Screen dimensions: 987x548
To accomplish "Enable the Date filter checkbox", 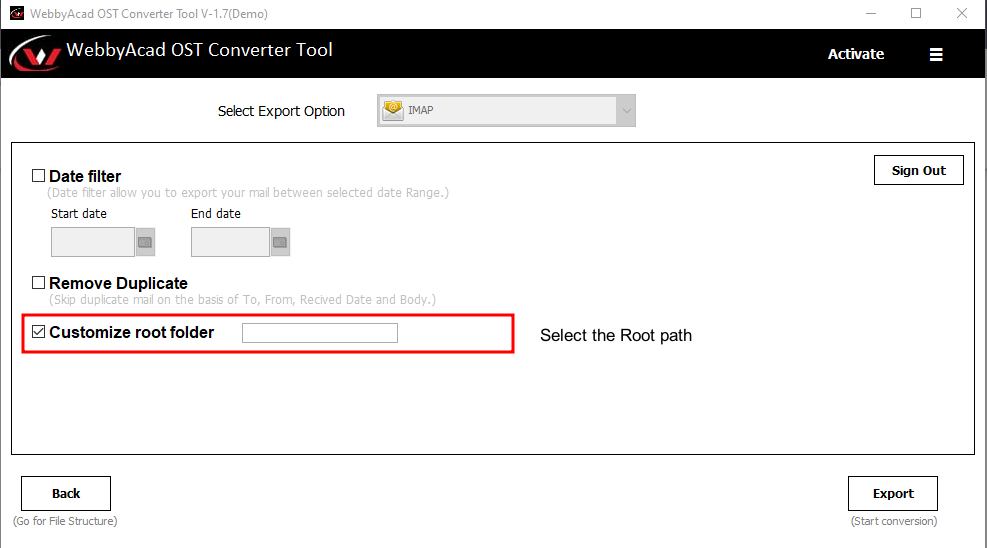I will (38, 176).
